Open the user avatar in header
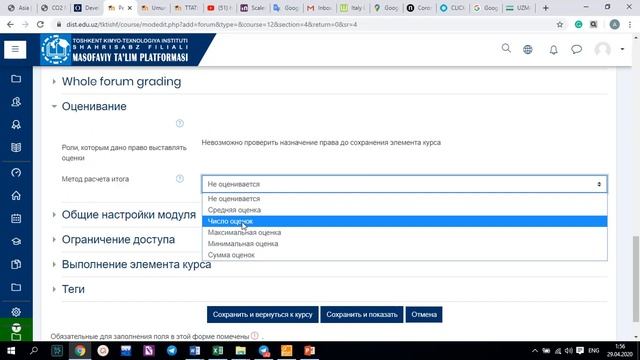640x360 pixels. point(602,49)
